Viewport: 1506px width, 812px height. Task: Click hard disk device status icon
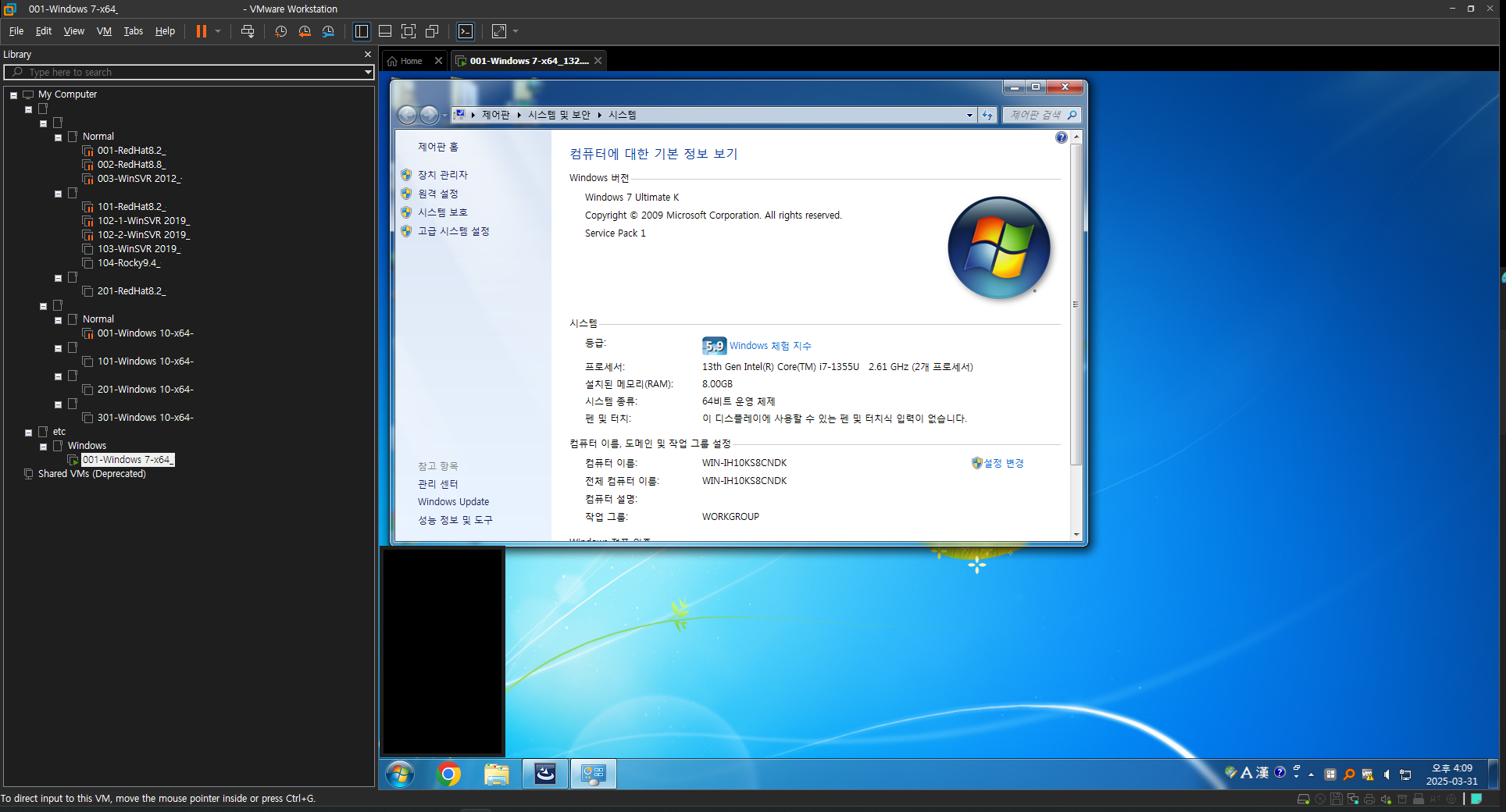1303,800
